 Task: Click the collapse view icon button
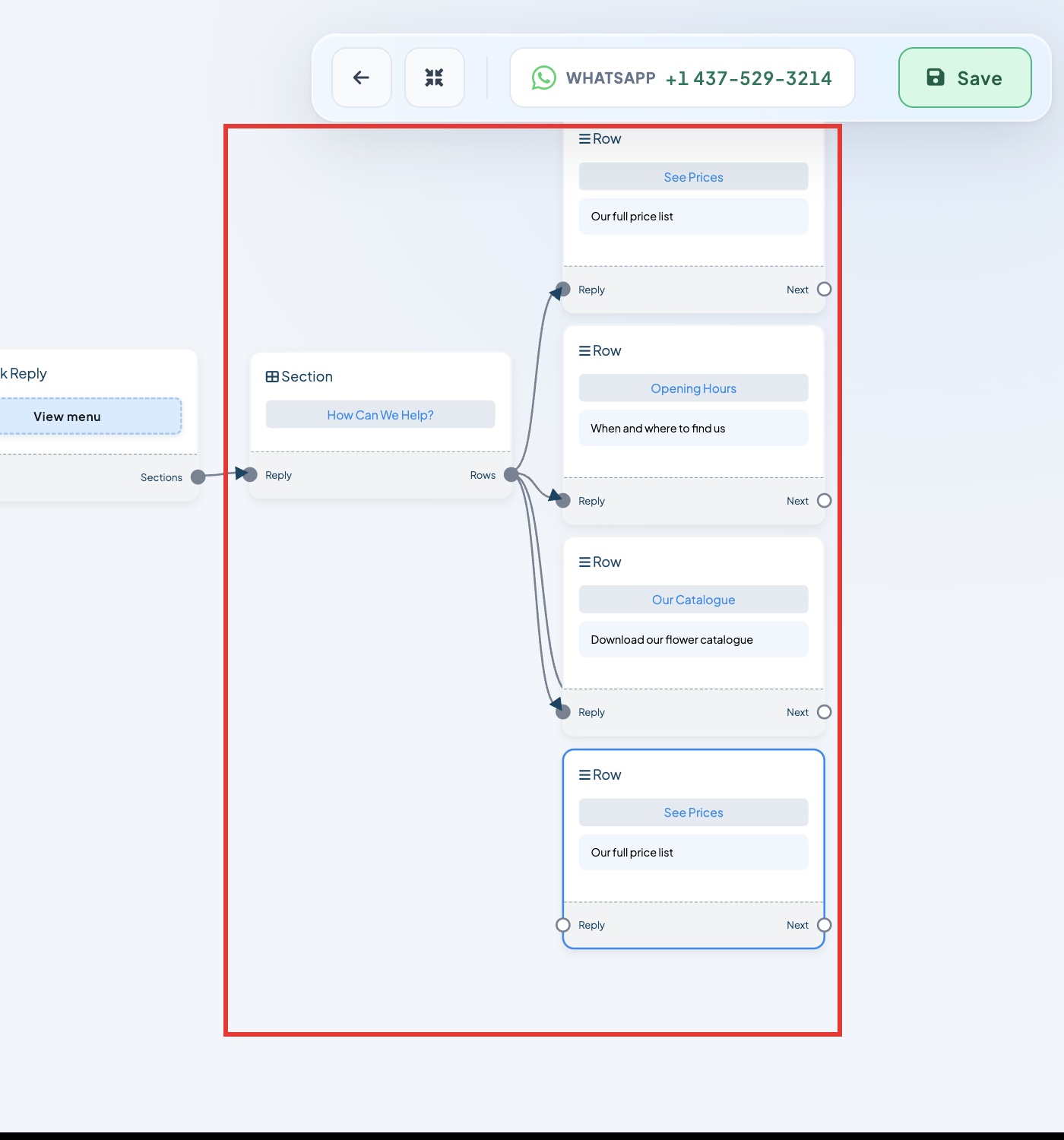click(435, 78)
